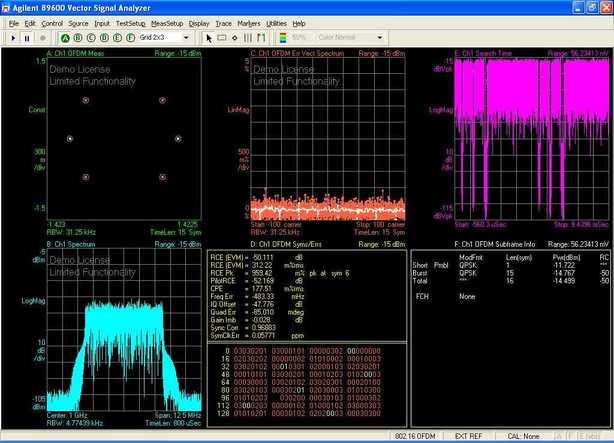Open the File menu
614x443 pixels.
[14, 24]
